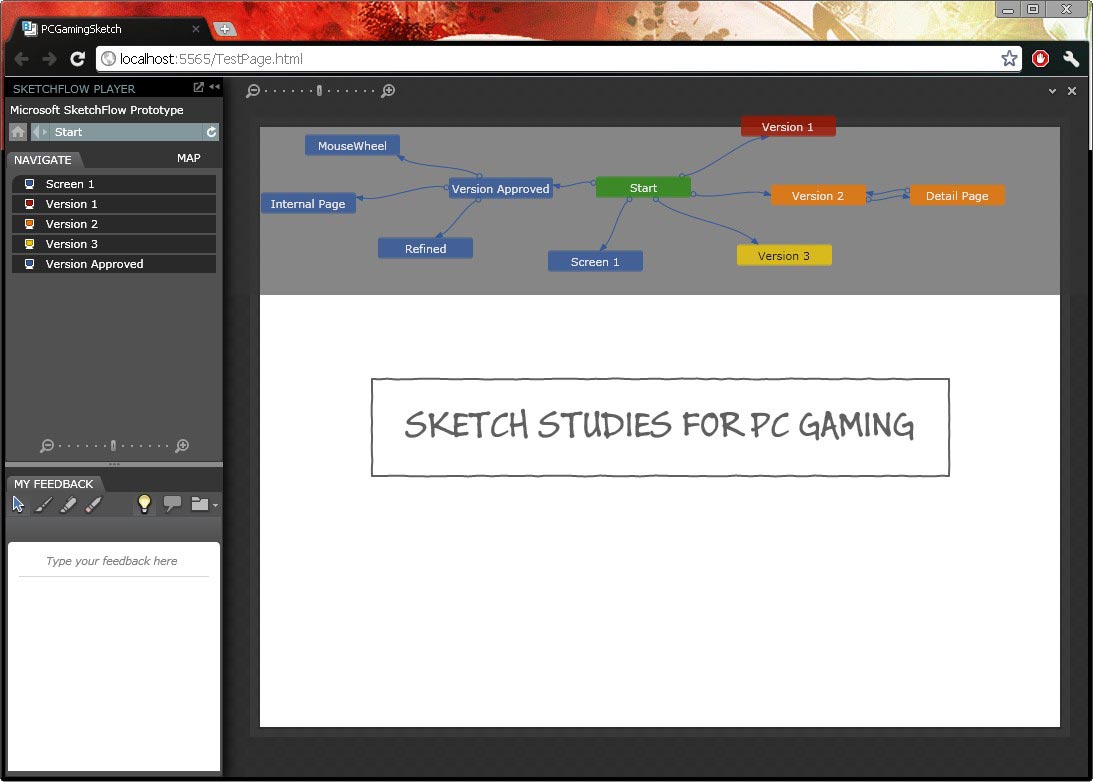Adjust the Navigate panel zoom slider handle
Viewport: 1093px width, 782px height.
click(114, 445)
